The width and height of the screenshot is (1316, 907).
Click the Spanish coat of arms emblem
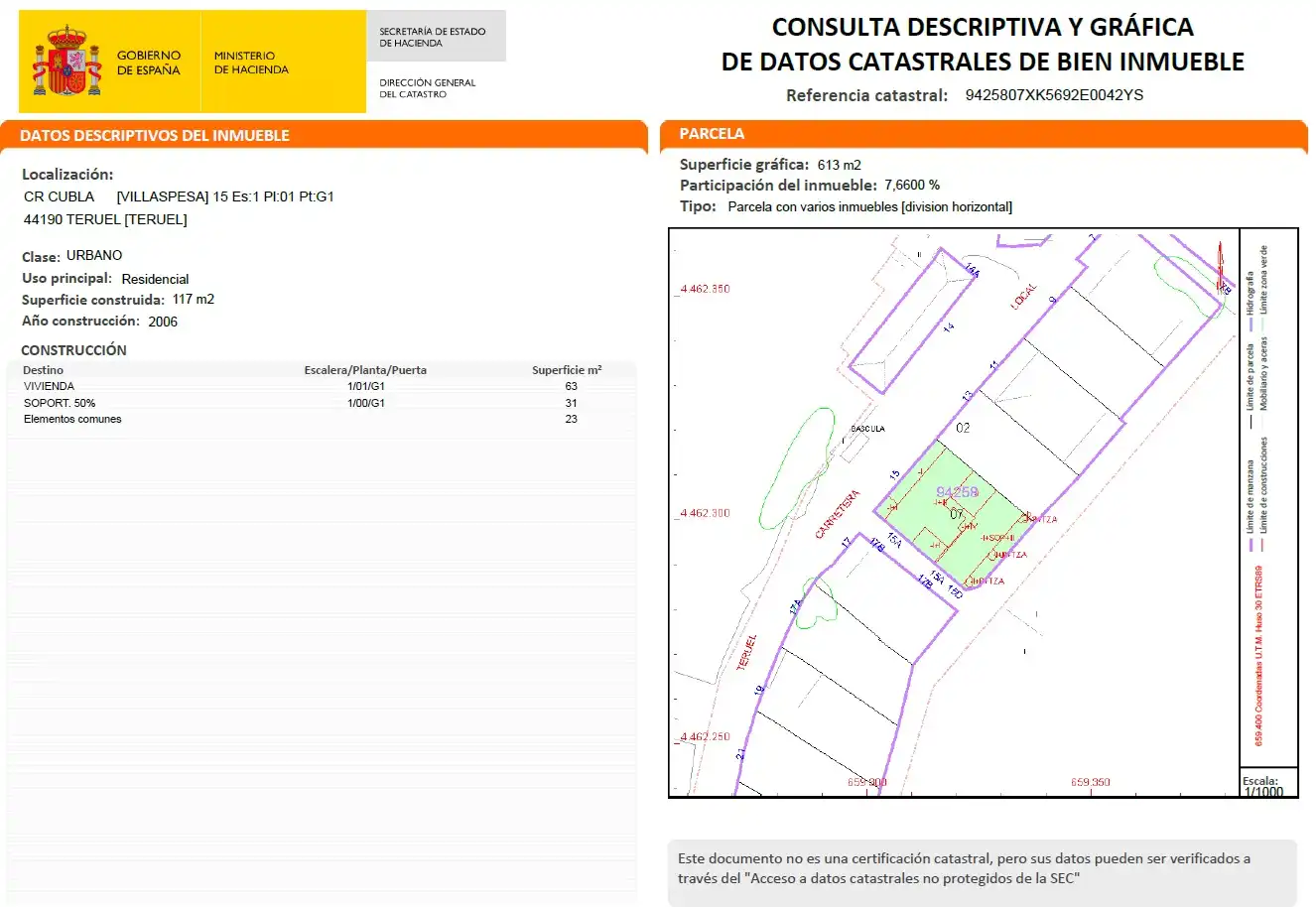(x=67, y=62)
